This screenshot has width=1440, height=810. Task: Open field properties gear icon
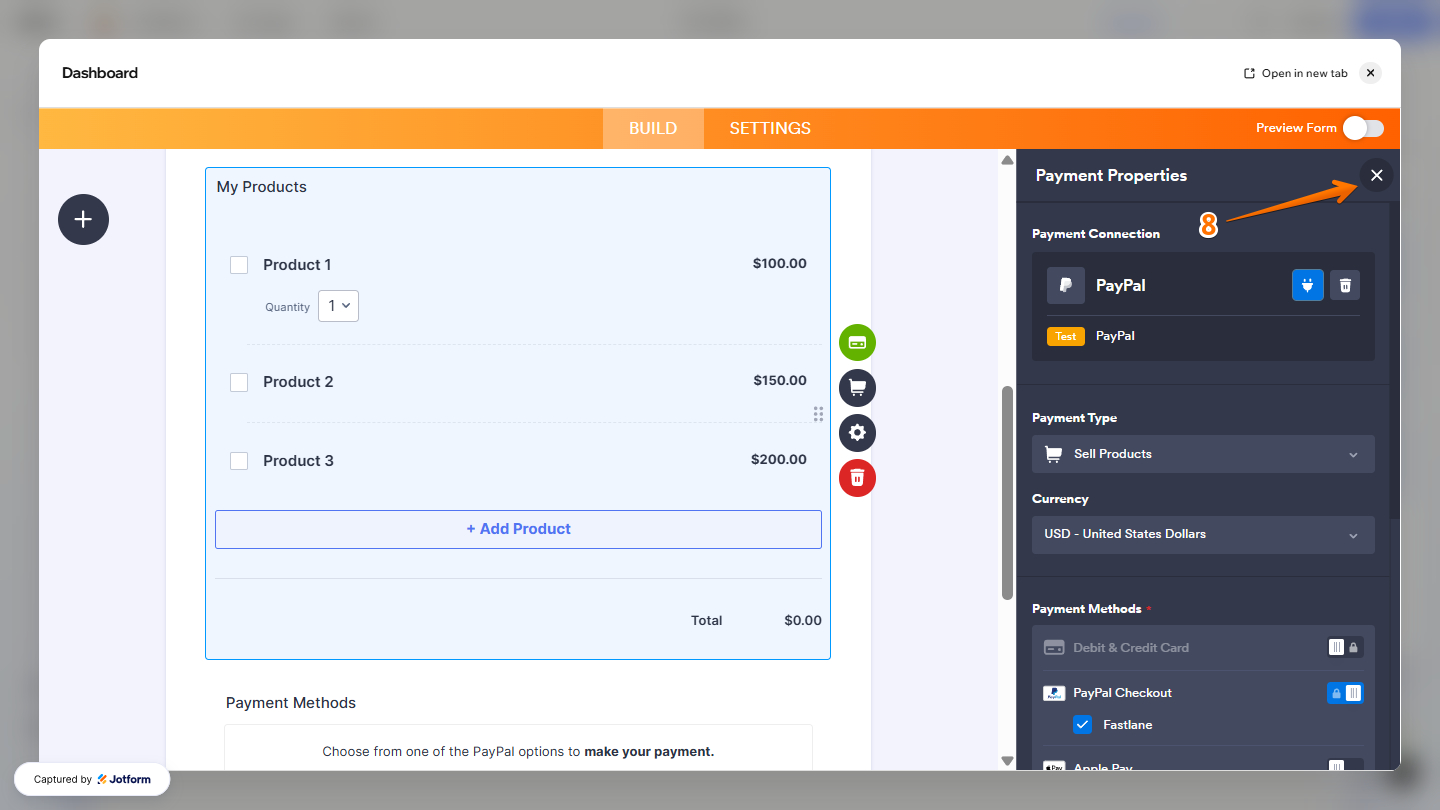tap(857, 433)
